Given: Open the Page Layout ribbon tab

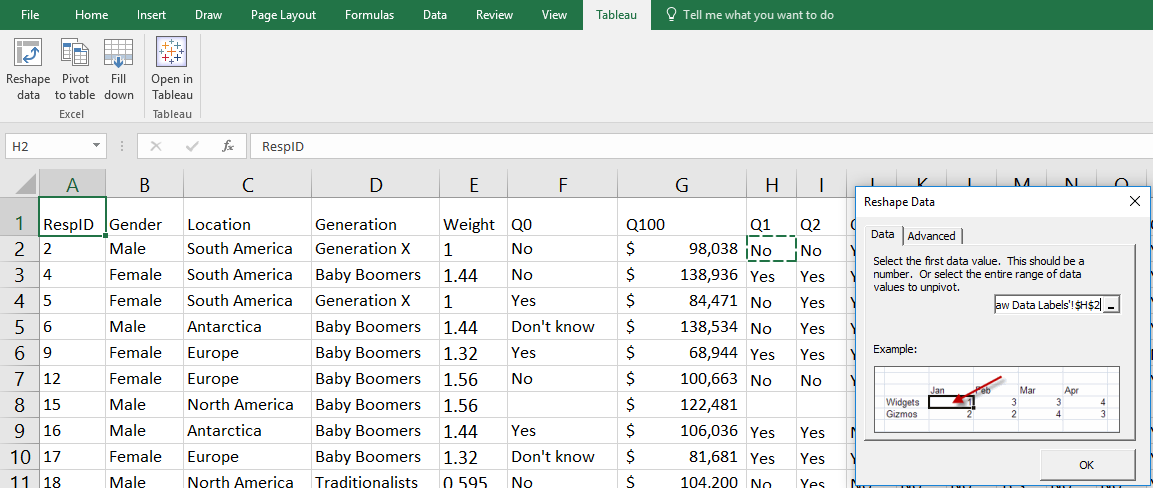Looking at the screenshot, I should 283,15.
